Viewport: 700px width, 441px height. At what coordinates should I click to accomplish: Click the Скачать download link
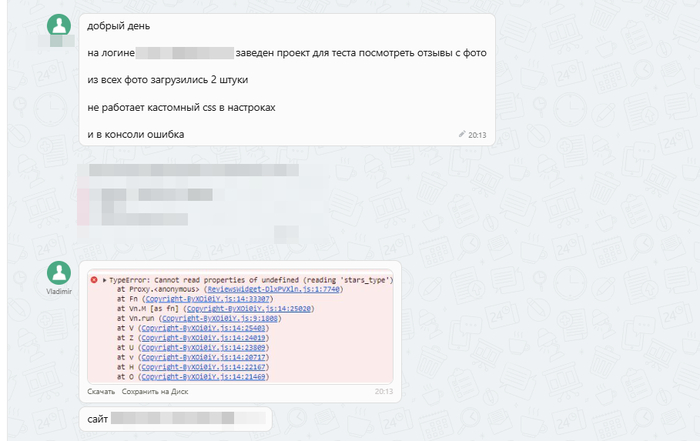101,391
